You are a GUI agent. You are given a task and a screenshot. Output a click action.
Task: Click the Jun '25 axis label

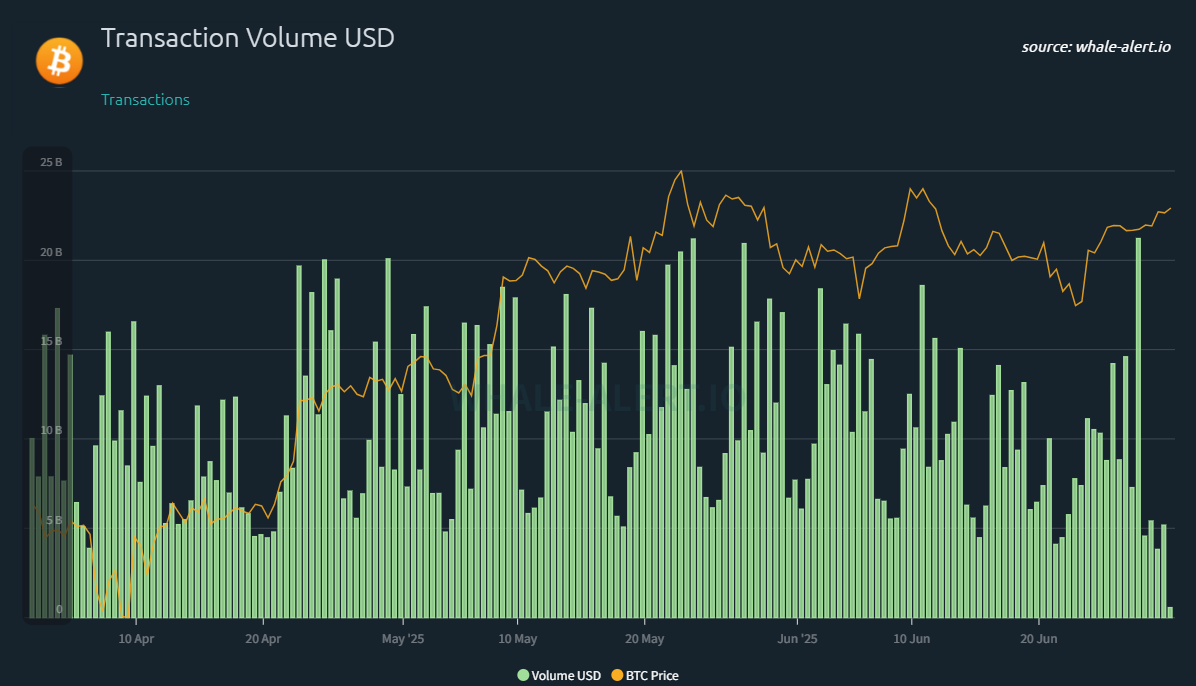798,638
